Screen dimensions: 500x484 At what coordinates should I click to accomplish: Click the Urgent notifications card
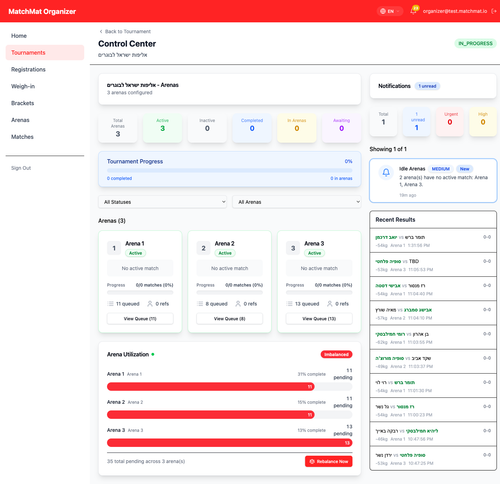[450, 122]
